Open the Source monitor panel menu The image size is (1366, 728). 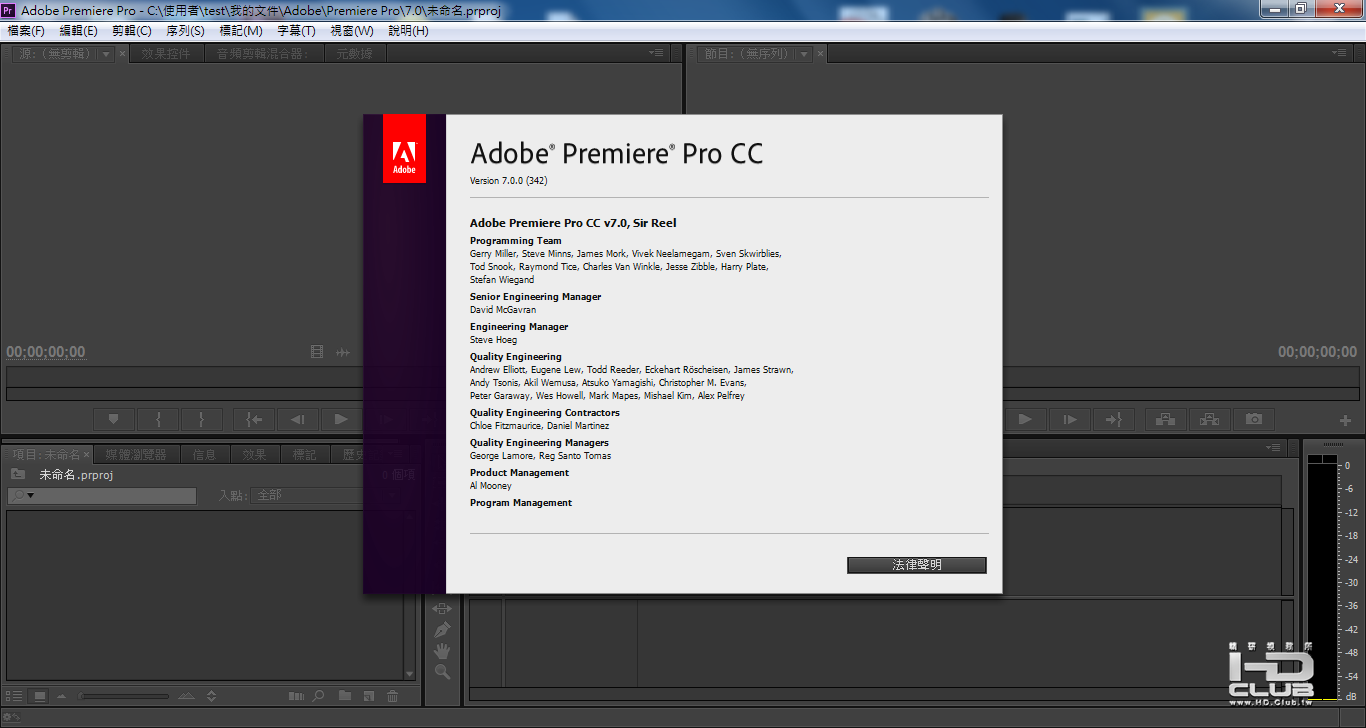pos(656,53)
